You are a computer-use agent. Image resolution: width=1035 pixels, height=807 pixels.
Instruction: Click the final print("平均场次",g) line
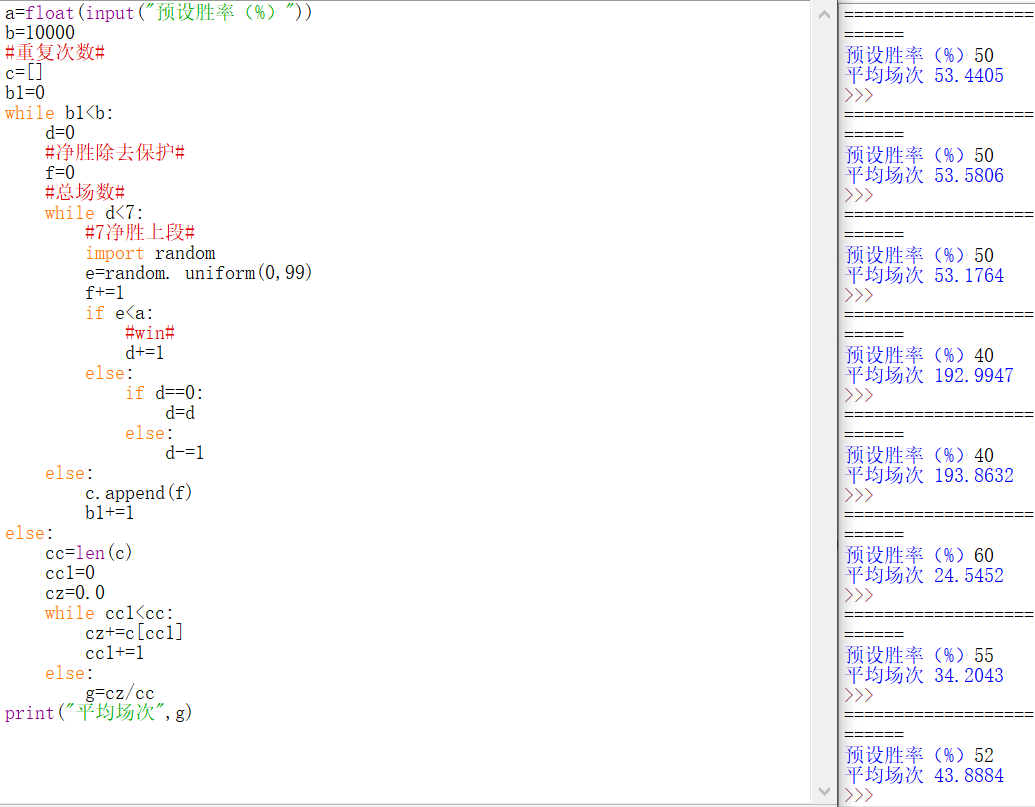(98, 713)
